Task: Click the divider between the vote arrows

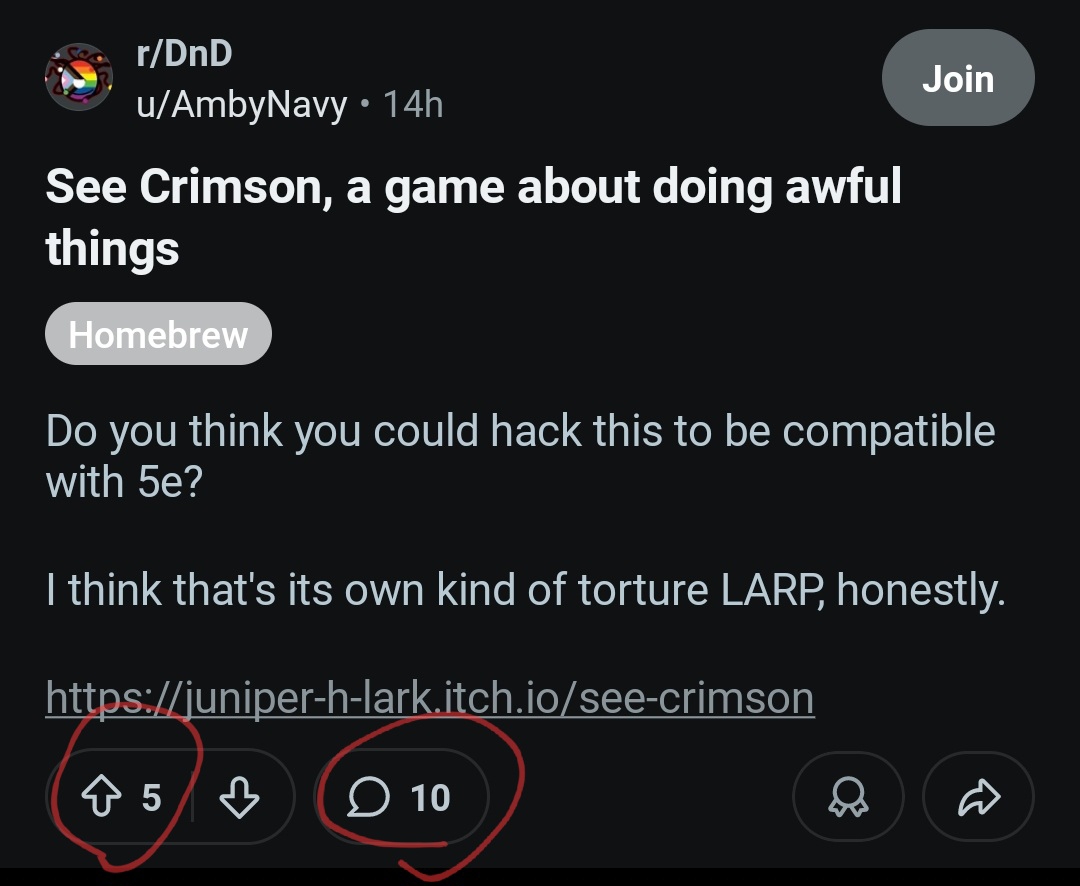Action: (x=192, y=797)
